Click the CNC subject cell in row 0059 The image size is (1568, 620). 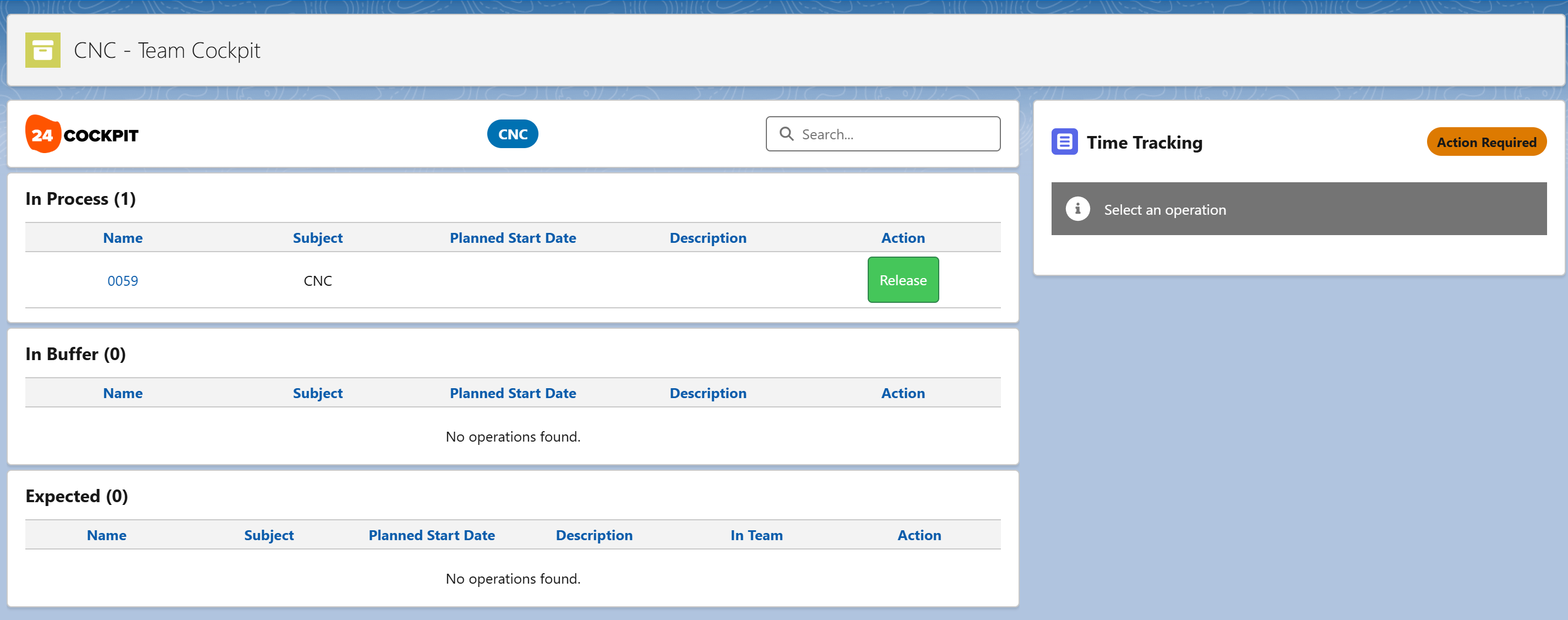click(x=317, y=281)
